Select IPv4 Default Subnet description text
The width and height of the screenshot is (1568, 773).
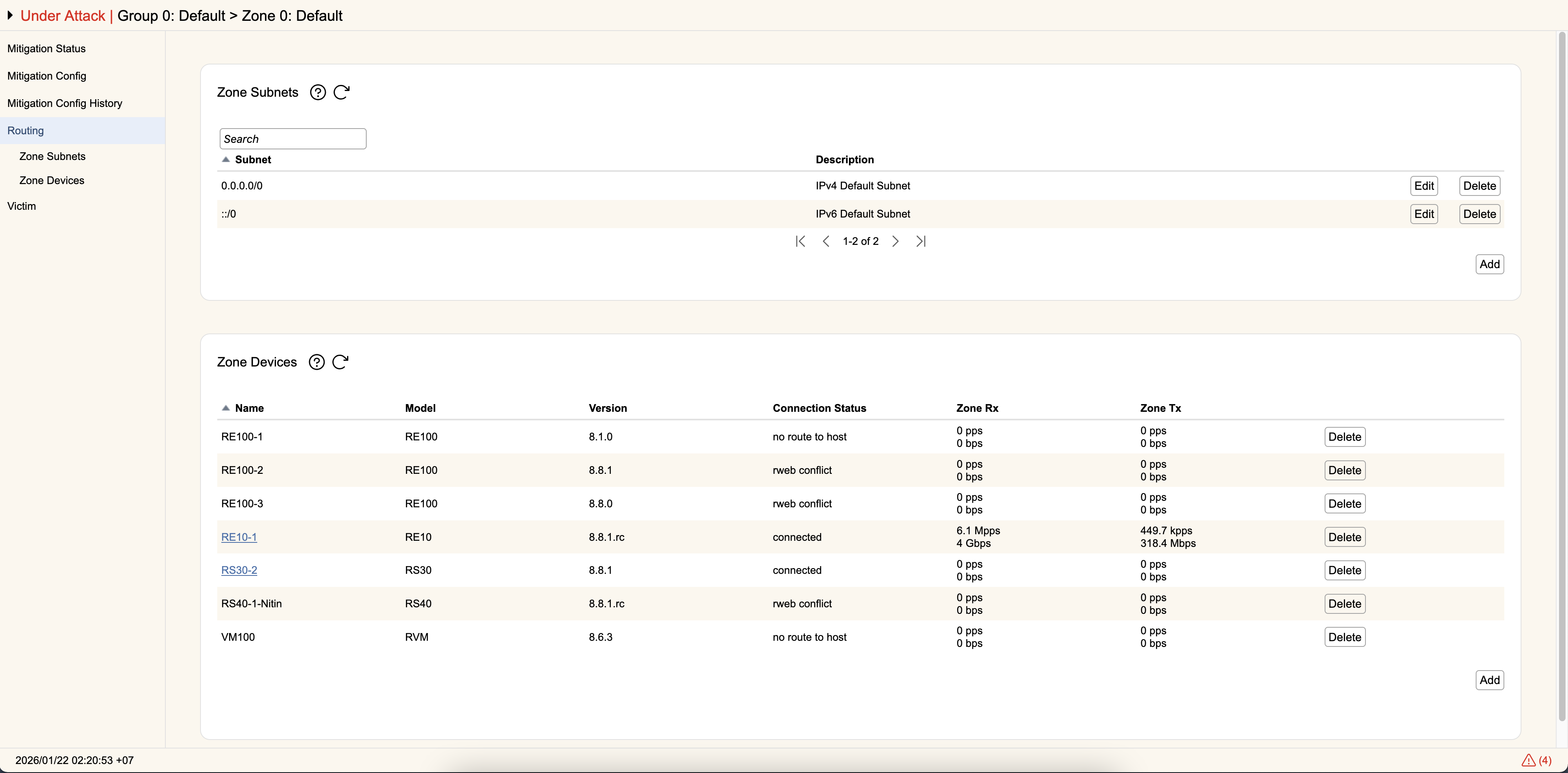coord(862,186)
